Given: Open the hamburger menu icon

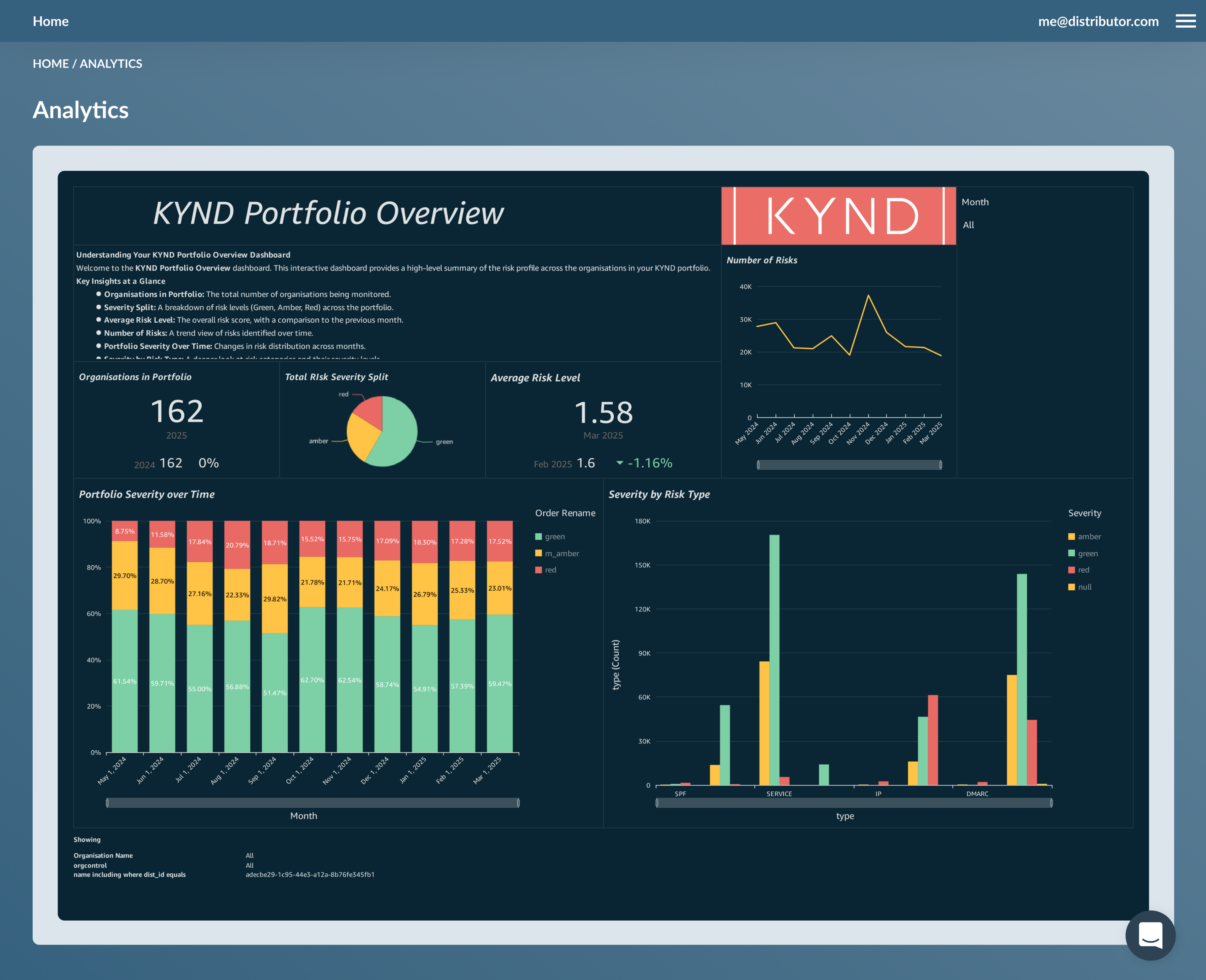Looking at the screenshot, I should coord(1185,21).
